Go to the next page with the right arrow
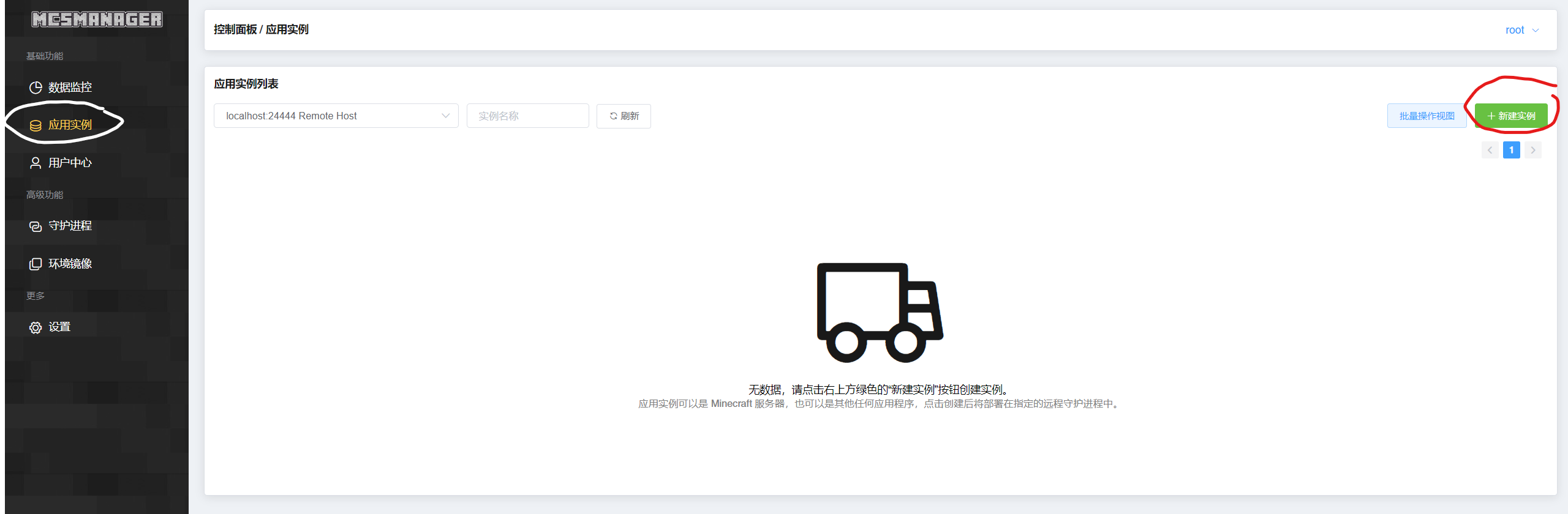Viewport: 1568px width, 514px height. click(1533, 150)
